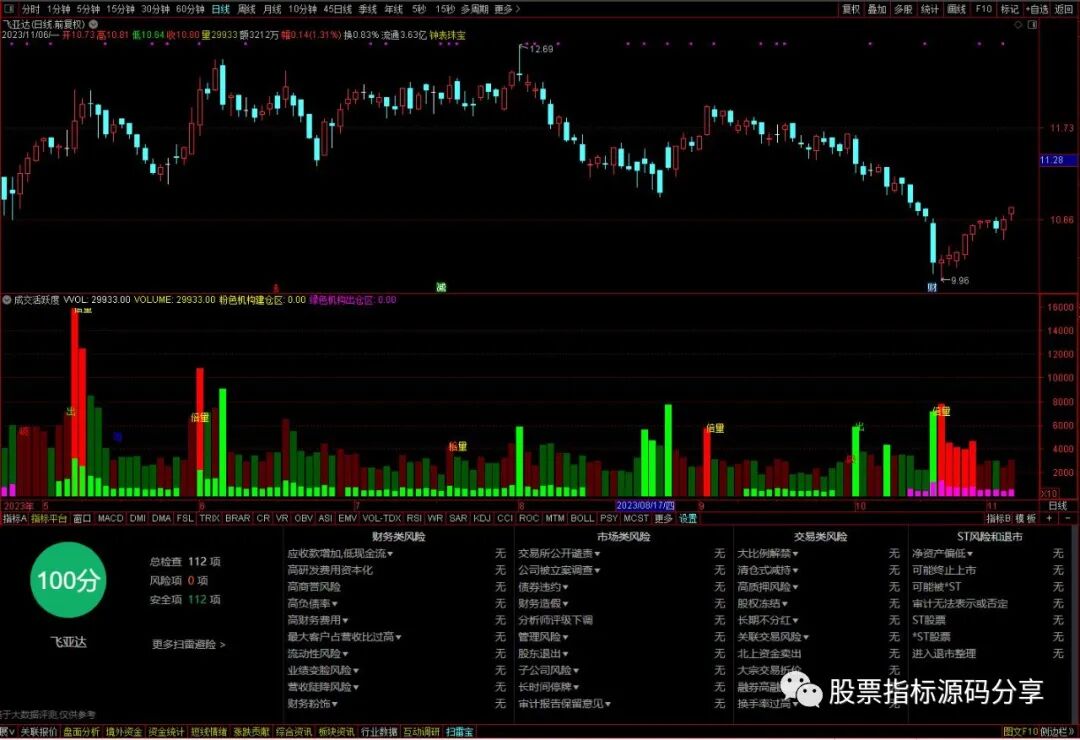The image size is (1080, 740).
Task: Select the RSI indicator
Action: tap(414, 518)
